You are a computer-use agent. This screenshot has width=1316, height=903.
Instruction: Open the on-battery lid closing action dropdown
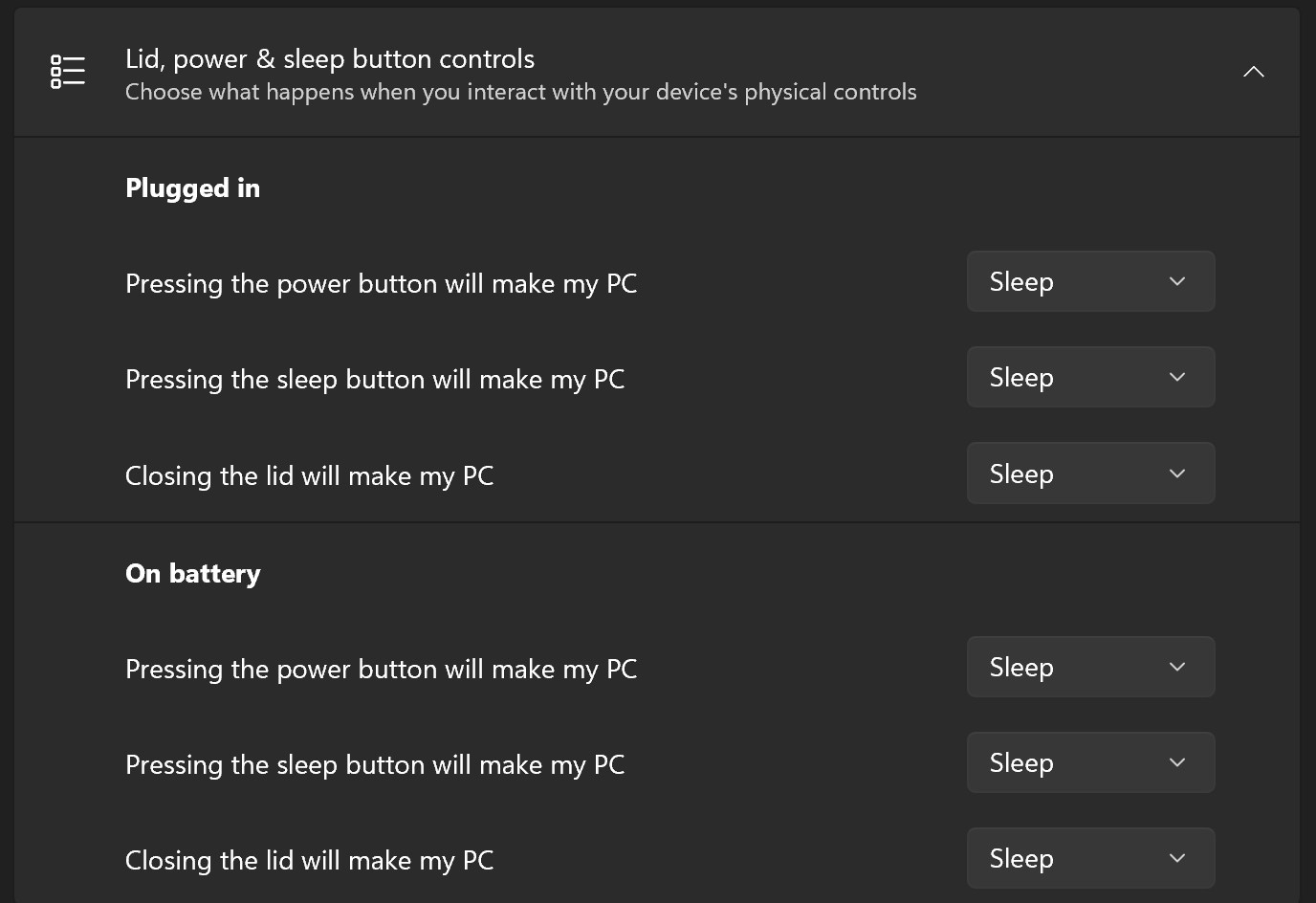click(1090, 858)
